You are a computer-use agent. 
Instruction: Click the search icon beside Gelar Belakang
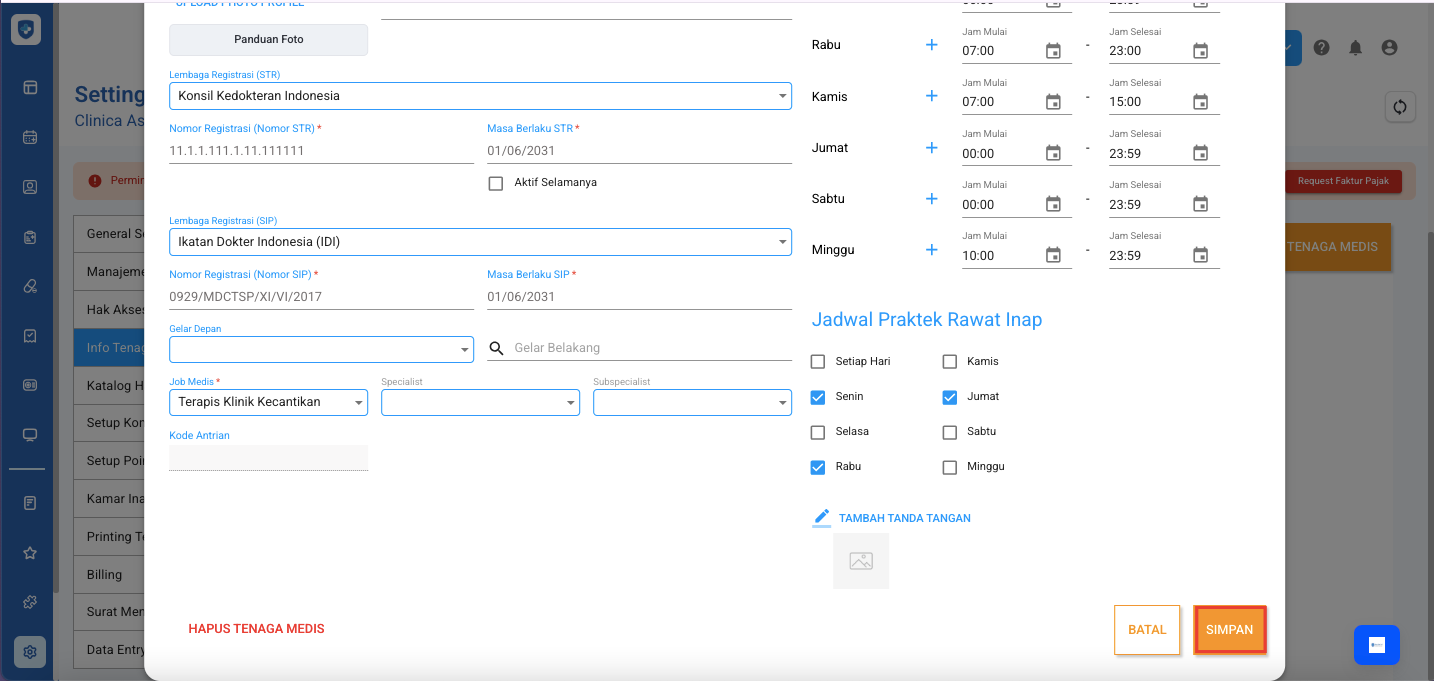496,348
